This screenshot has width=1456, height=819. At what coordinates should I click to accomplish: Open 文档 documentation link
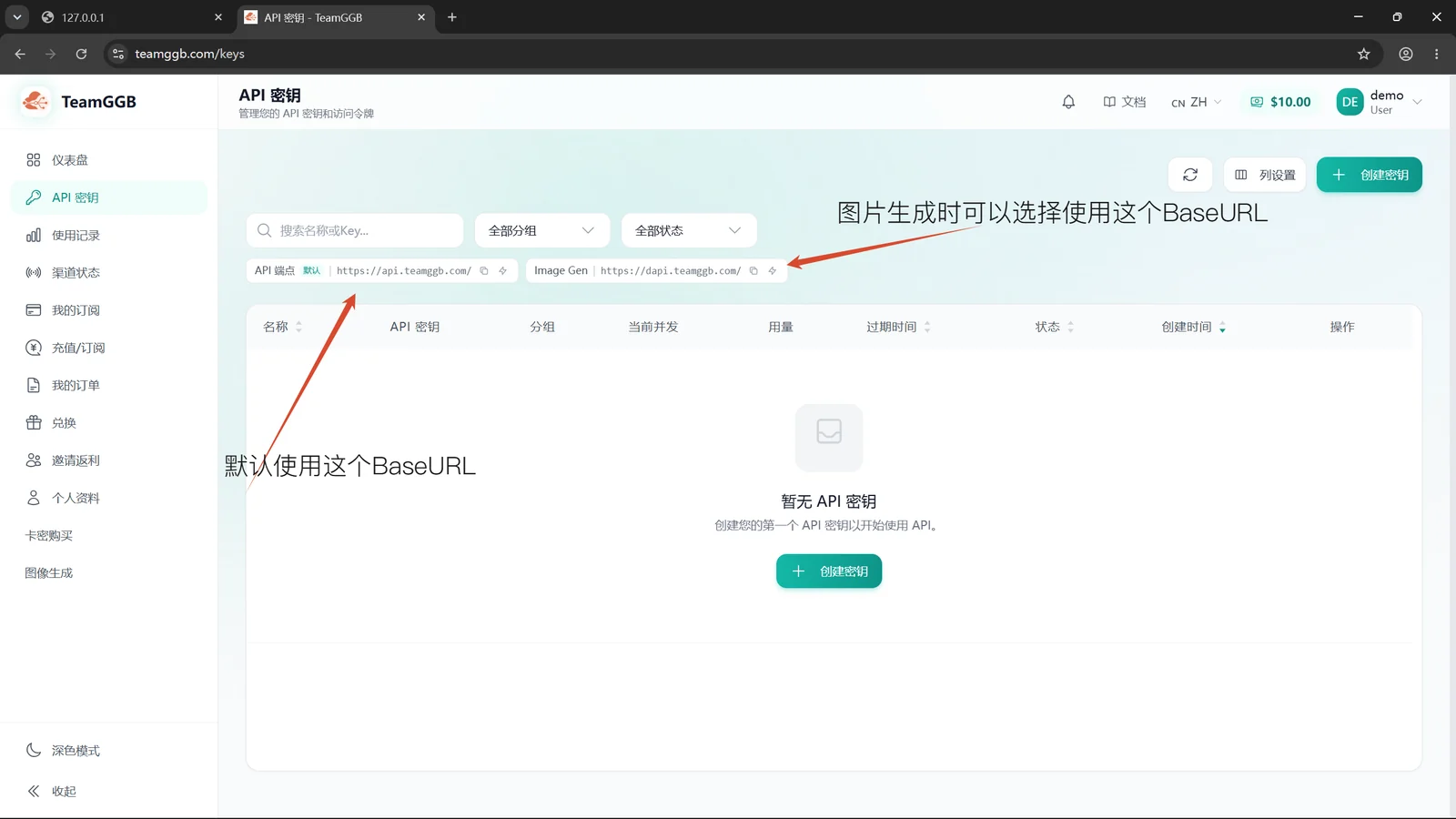(x=1125, y=102)
